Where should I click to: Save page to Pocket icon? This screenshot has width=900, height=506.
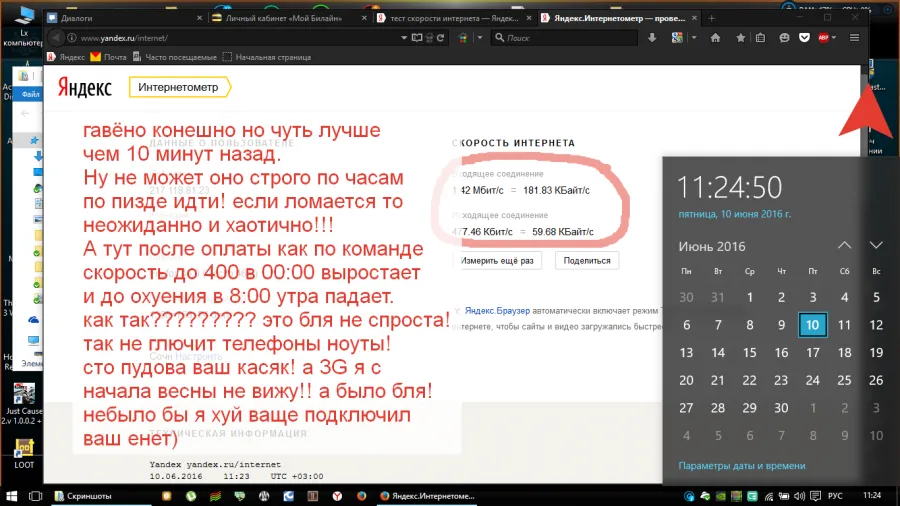[804, 38]
